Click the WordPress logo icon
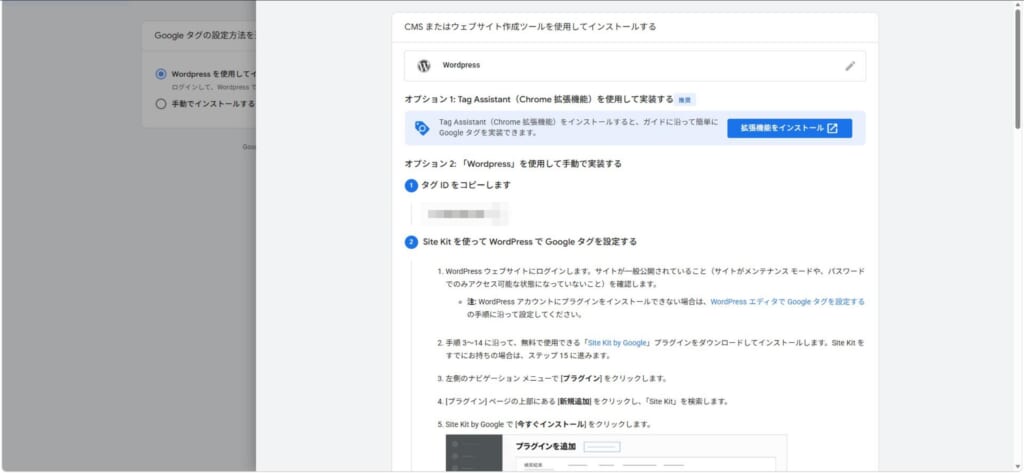1024x473 pixels. click(424, 66)
